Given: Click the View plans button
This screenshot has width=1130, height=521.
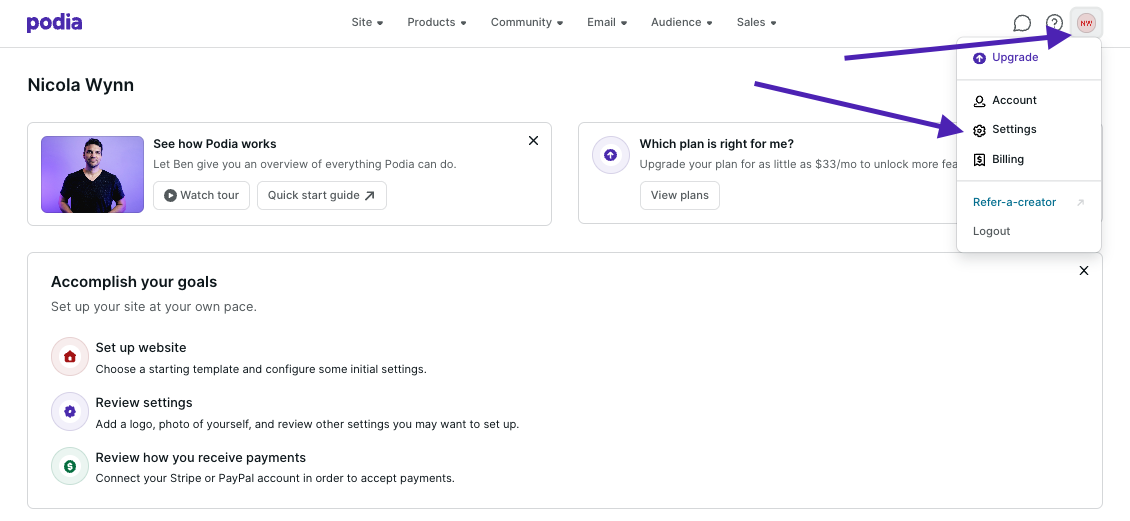Looking at the screenshot, I should (680, 195).
